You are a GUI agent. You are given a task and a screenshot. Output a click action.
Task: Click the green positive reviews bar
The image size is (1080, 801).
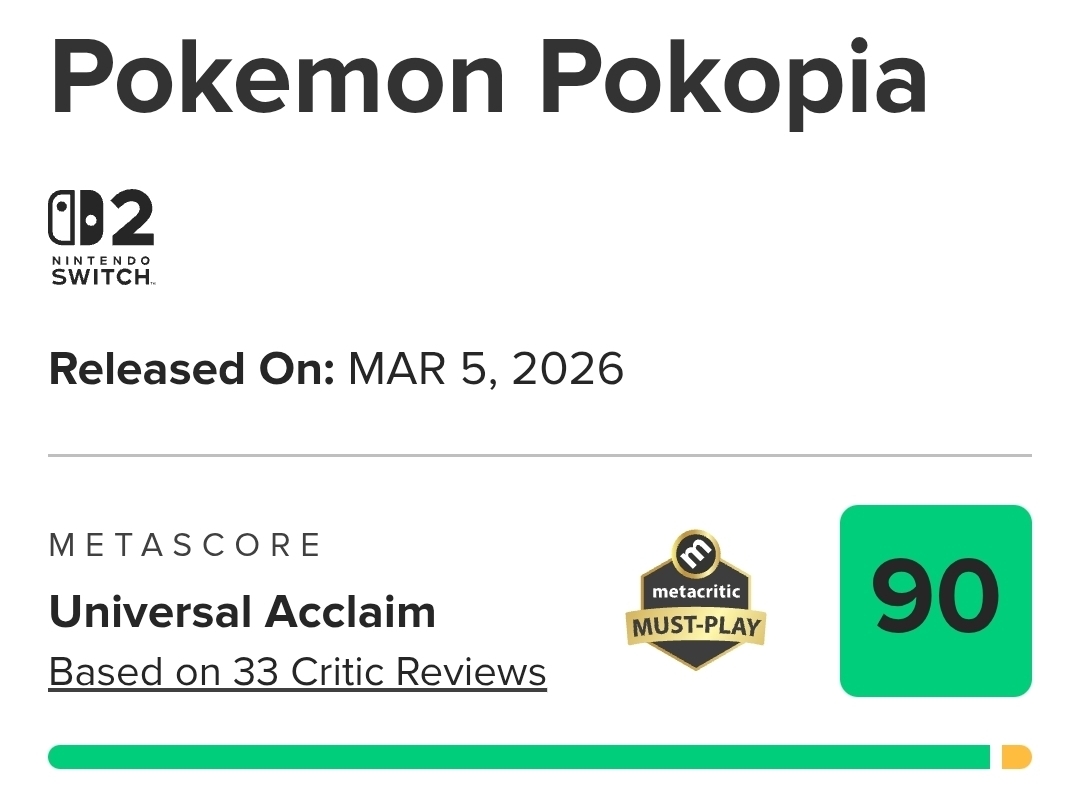pos(518,757)
